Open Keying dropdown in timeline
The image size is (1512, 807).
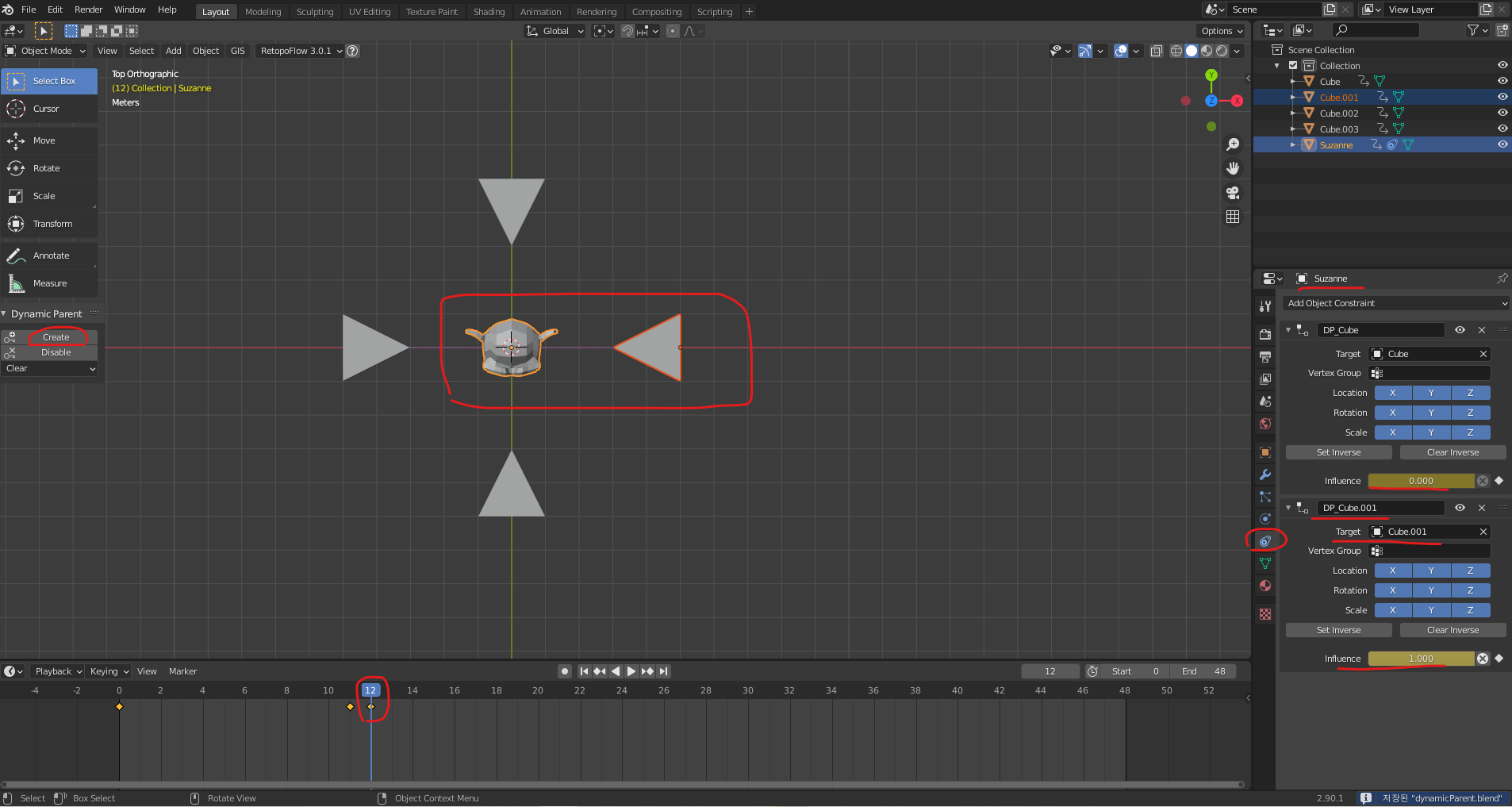coord(109,671)
